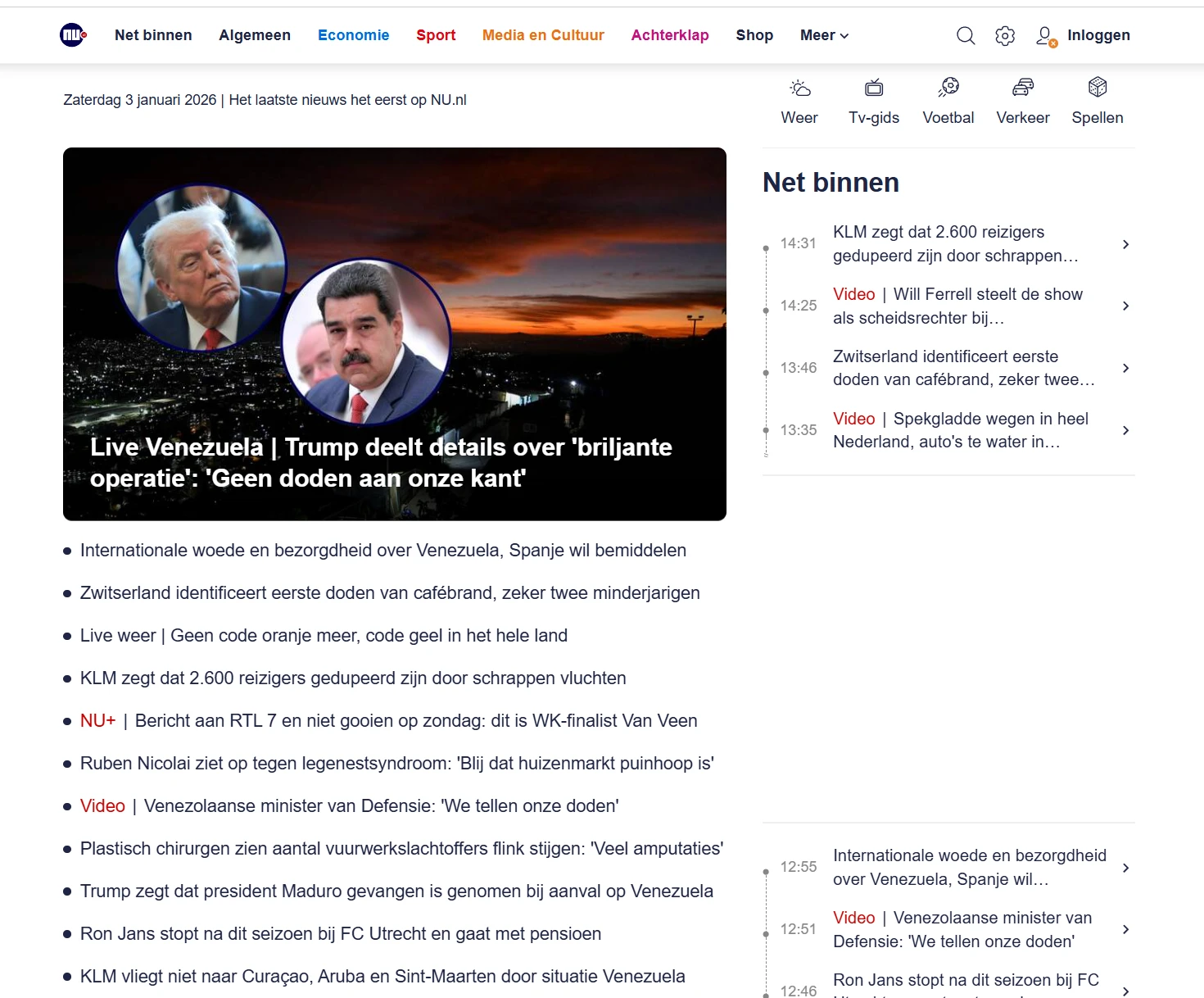Screen dimensions: 1204x998
Task: Open the Spellen dice icon
Action: tap(1098, 87)
